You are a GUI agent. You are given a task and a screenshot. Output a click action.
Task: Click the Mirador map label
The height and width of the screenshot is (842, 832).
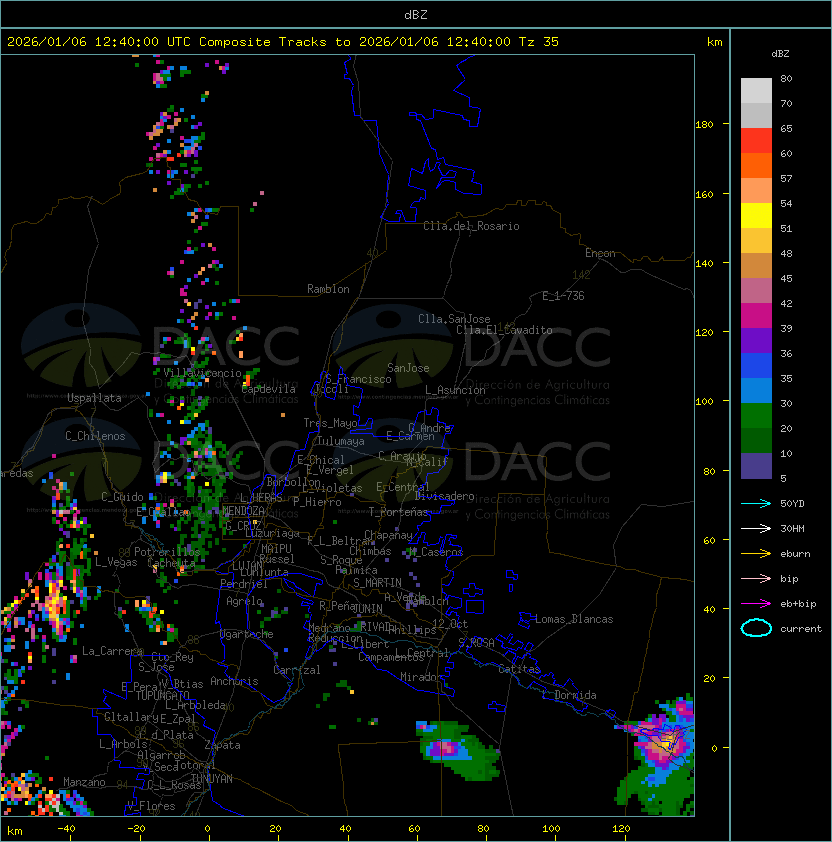[421, 677]
